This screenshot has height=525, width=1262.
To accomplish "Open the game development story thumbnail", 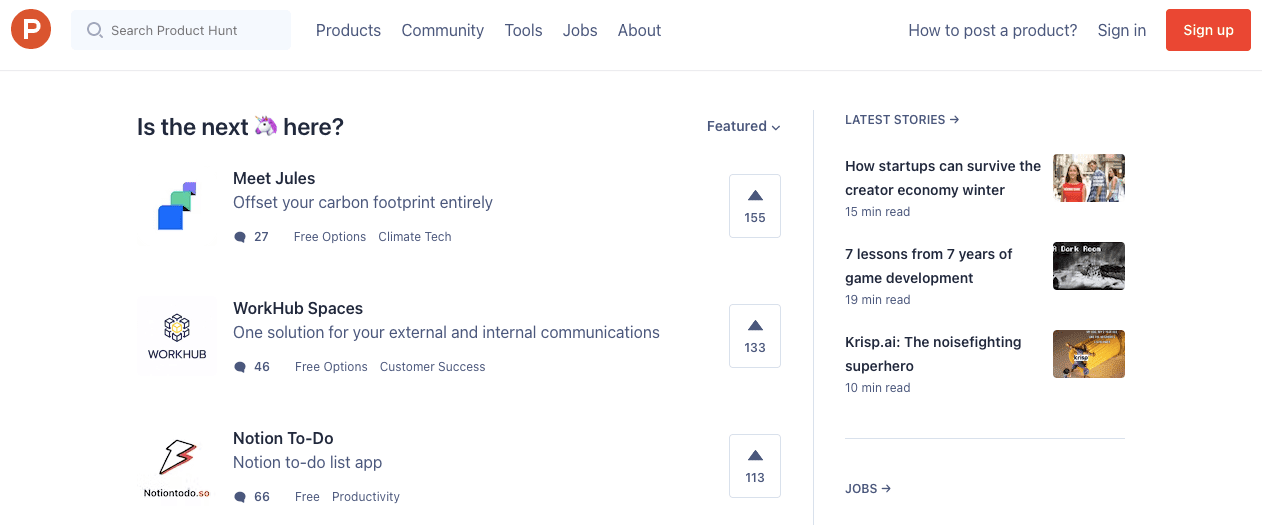I will pyautogui.click(x=1089, y=266).
